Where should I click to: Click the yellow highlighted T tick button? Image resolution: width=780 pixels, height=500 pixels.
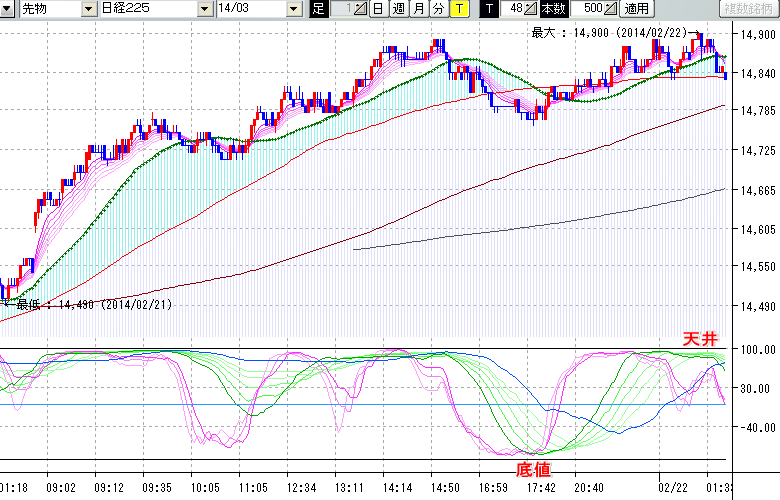459,9
